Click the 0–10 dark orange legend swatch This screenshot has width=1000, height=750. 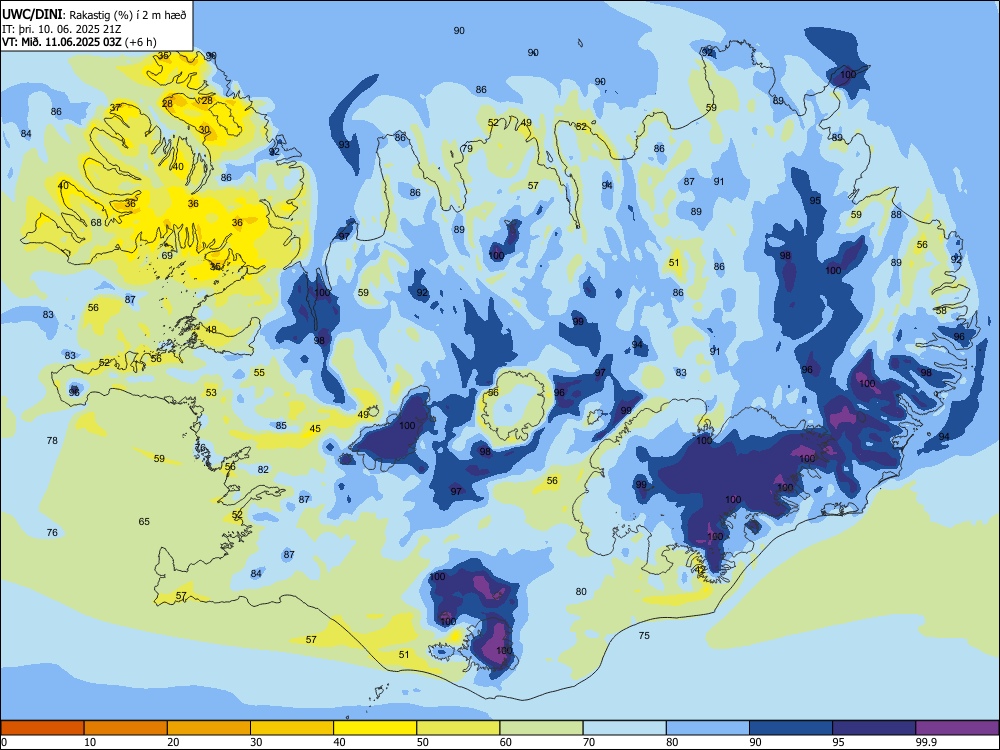[x=42, y=728]
